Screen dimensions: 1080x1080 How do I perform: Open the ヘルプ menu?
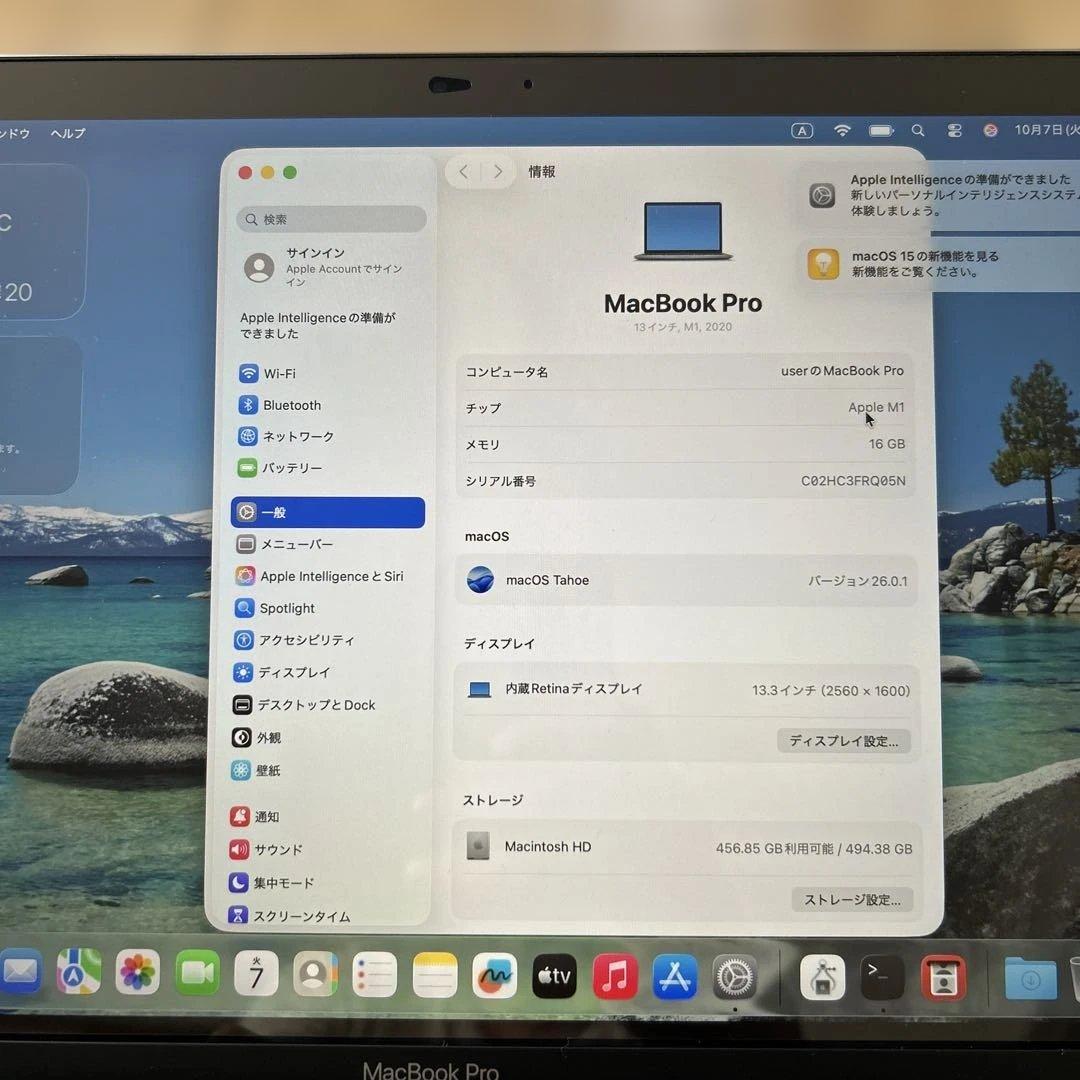pyautogui.click(x=70, y=132)
